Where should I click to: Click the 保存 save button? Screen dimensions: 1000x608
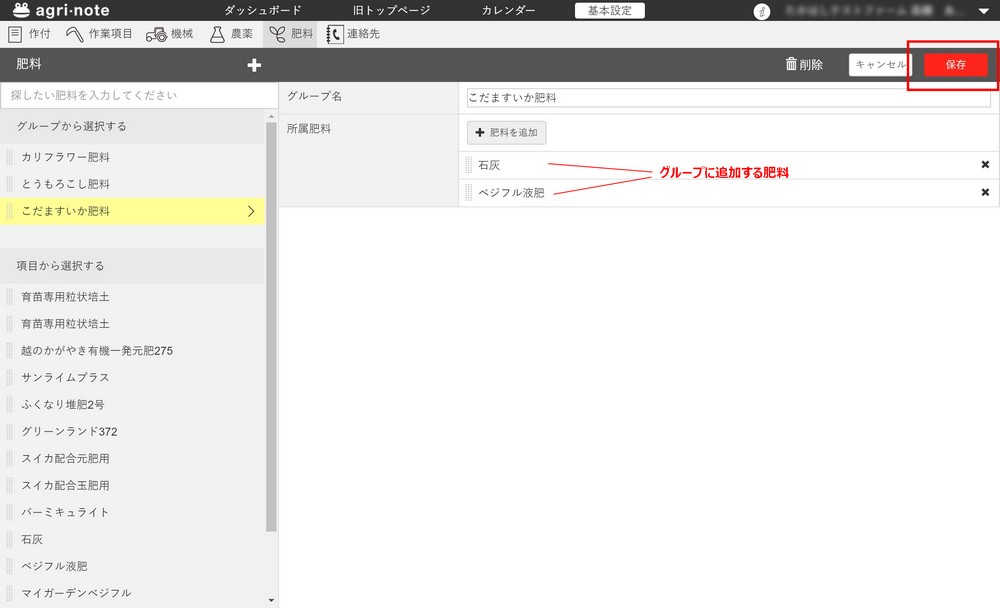tap(955, 64)
